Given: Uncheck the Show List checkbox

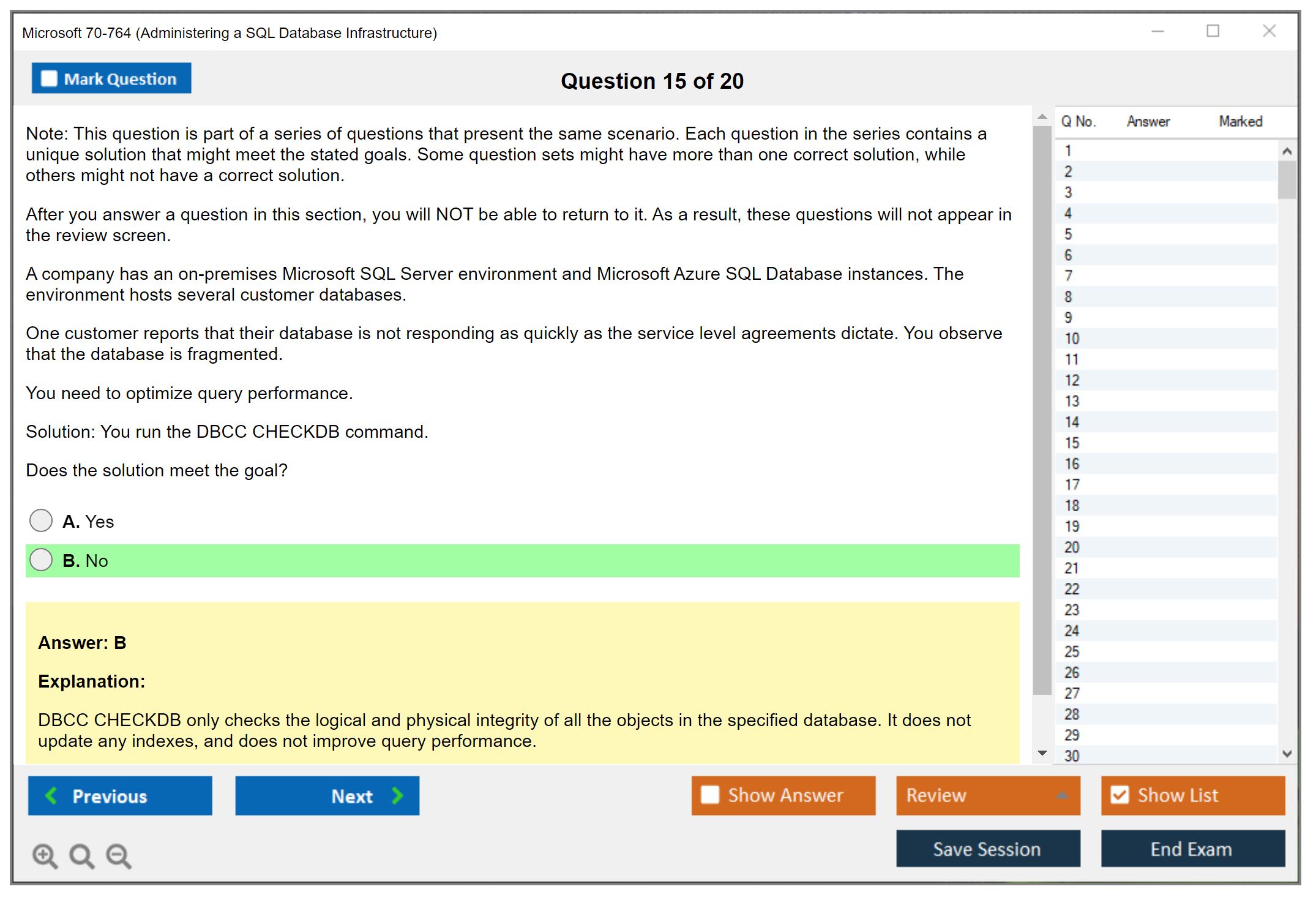Looking at the screenshot, I should (x=1120, y=795).
